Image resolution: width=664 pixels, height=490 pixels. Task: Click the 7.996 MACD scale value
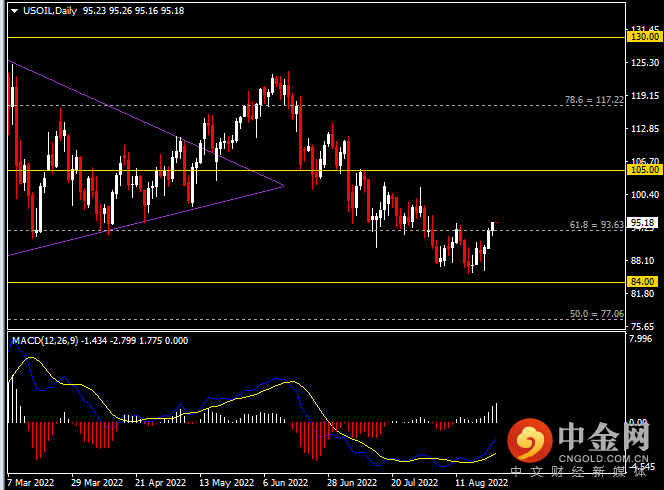641,339
